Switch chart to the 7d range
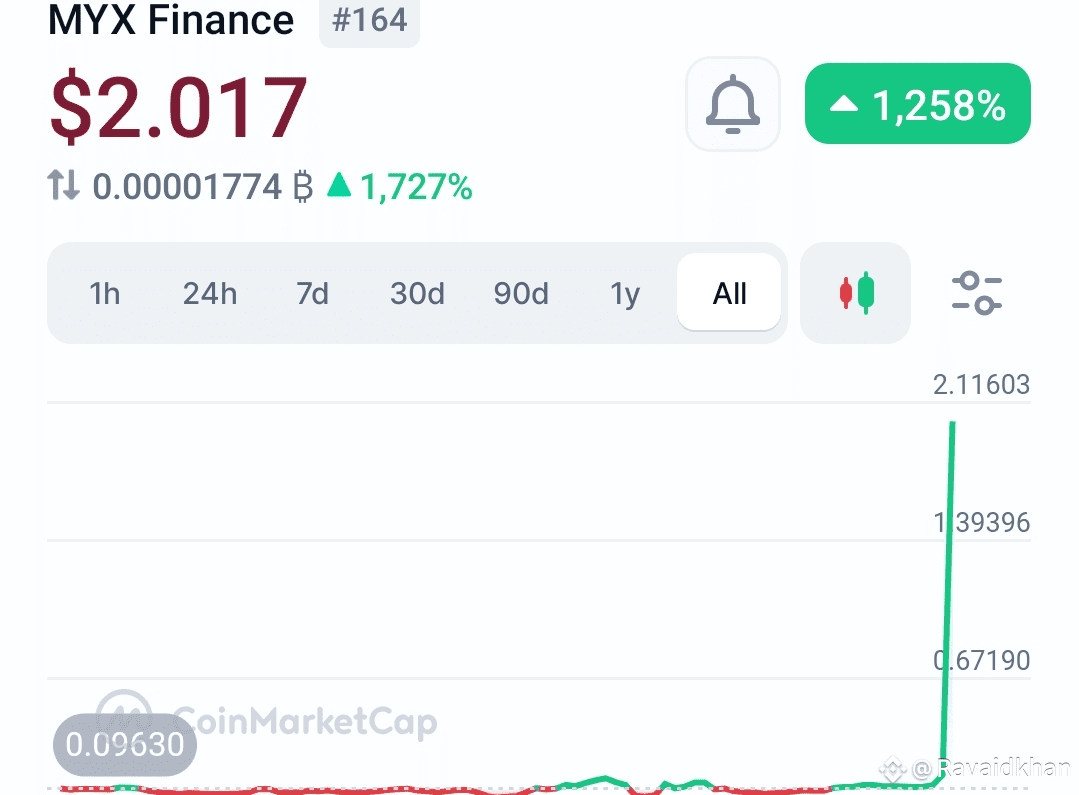Viewport: 1079px width, 795px height. click(312, 294)
